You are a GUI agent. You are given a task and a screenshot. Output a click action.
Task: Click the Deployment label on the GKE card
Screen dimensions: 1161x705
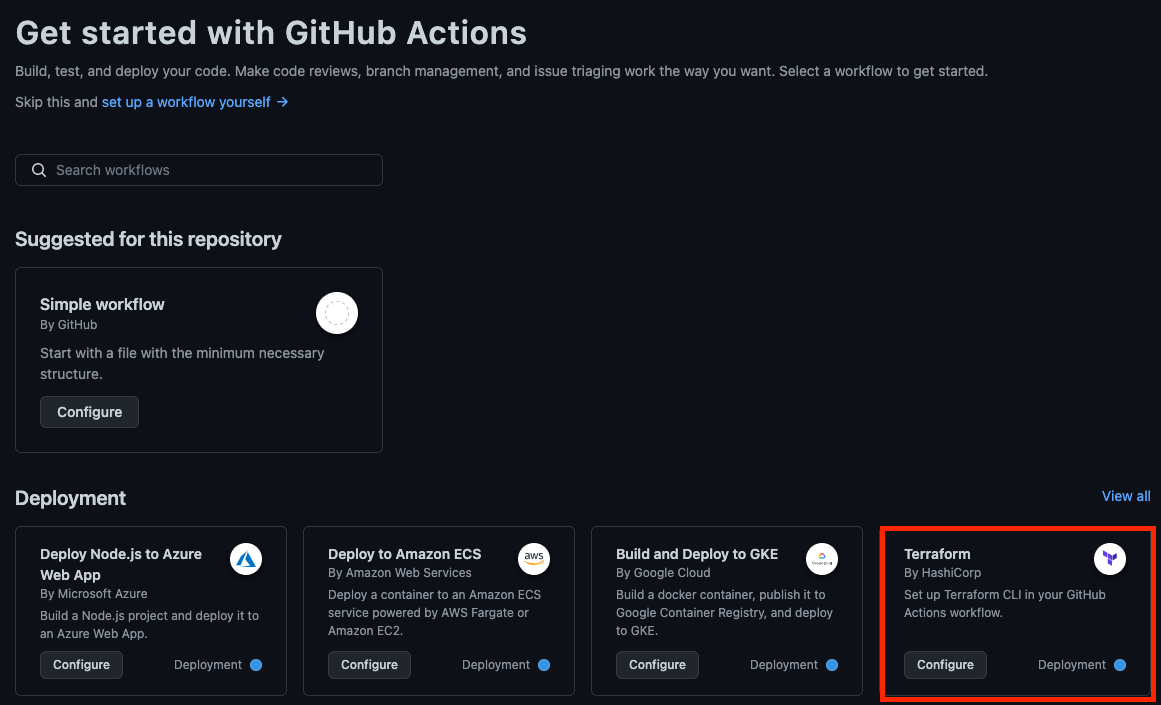click(785, 664)
